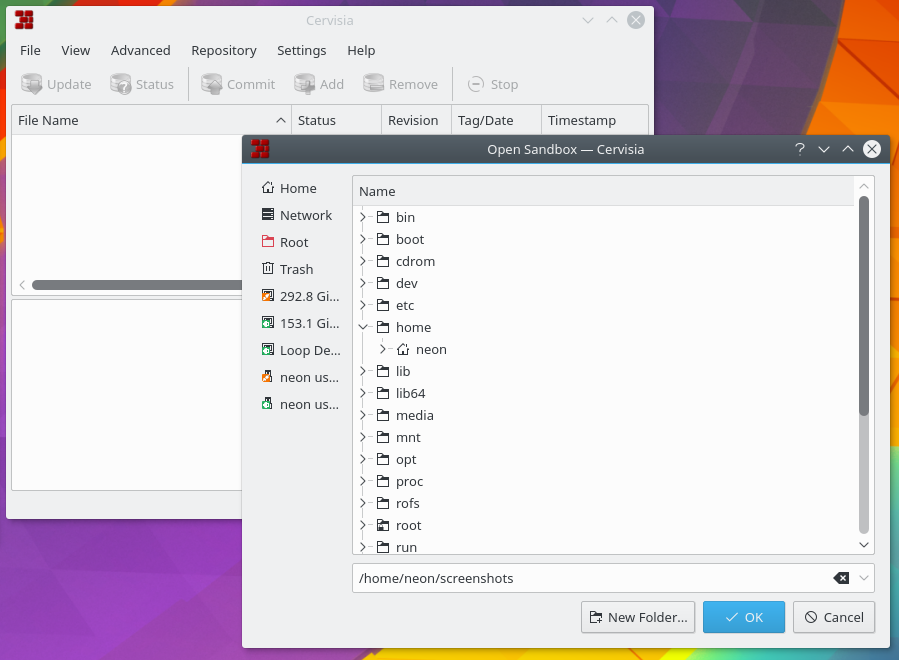Click the dialog help question mark
Viewport: 899px width, 660px height.
[x=799, y=149]
